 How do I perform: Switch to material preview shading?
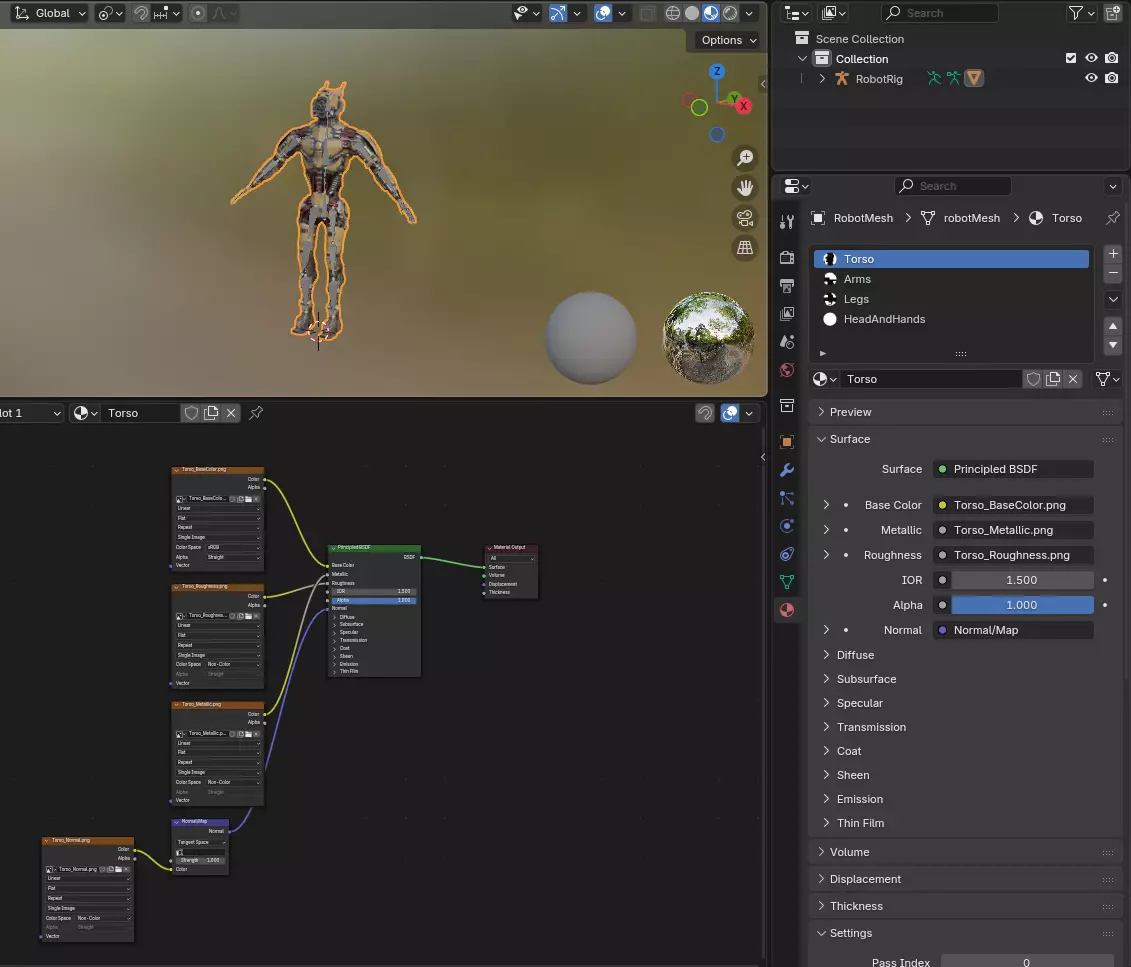click(x=710, y=13)
